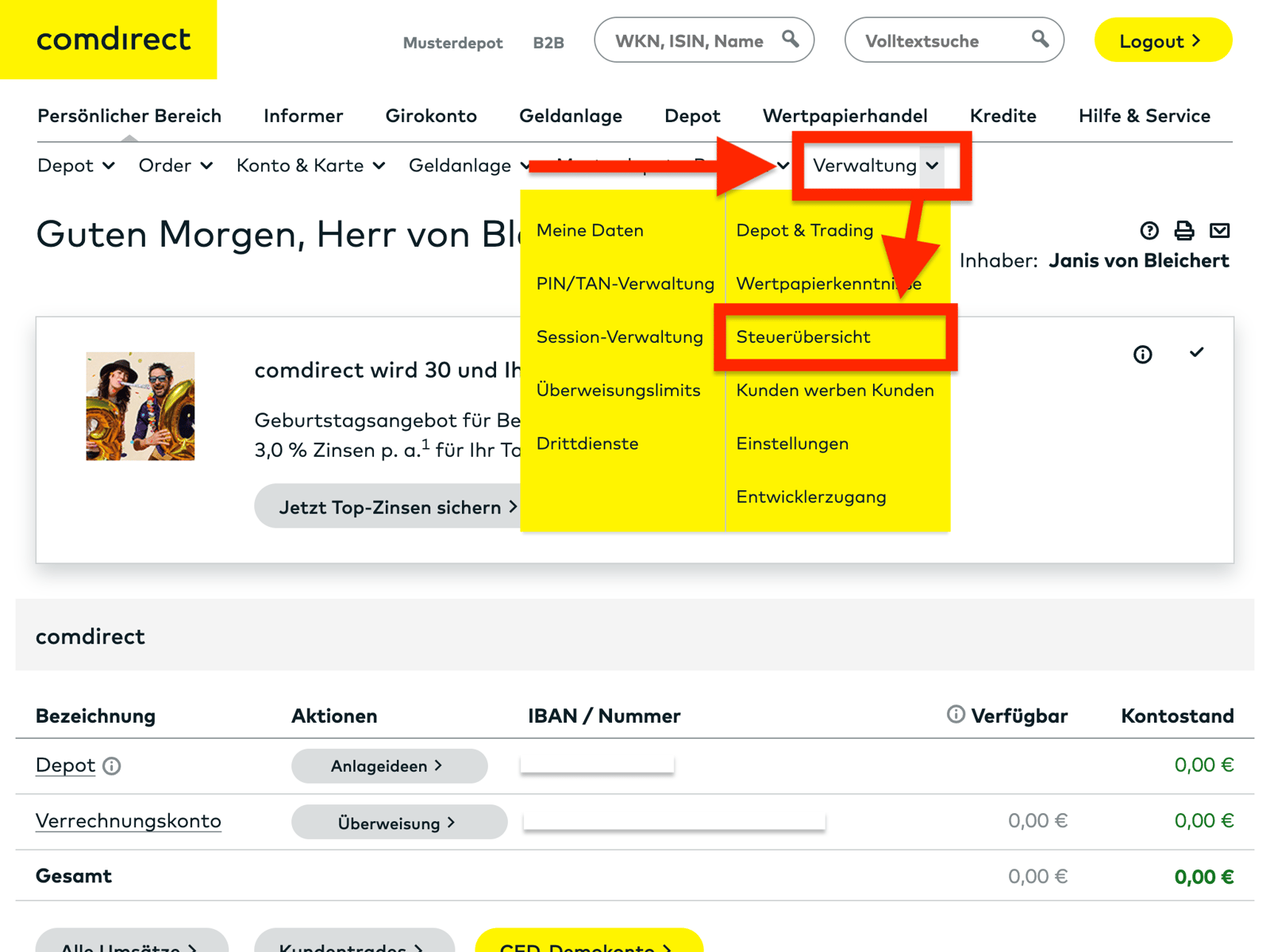
Task: Click the info icon on birthday banner
Action: click(1143, 355)
